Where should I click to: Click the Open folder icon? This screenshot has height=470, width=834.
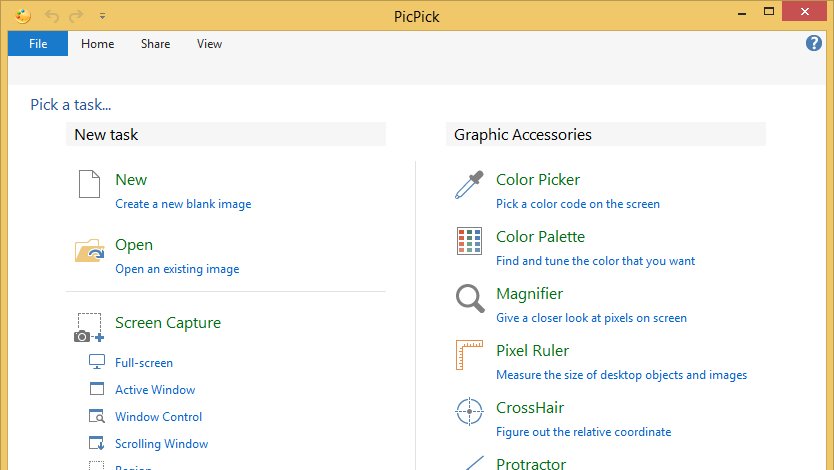(89, 250)
